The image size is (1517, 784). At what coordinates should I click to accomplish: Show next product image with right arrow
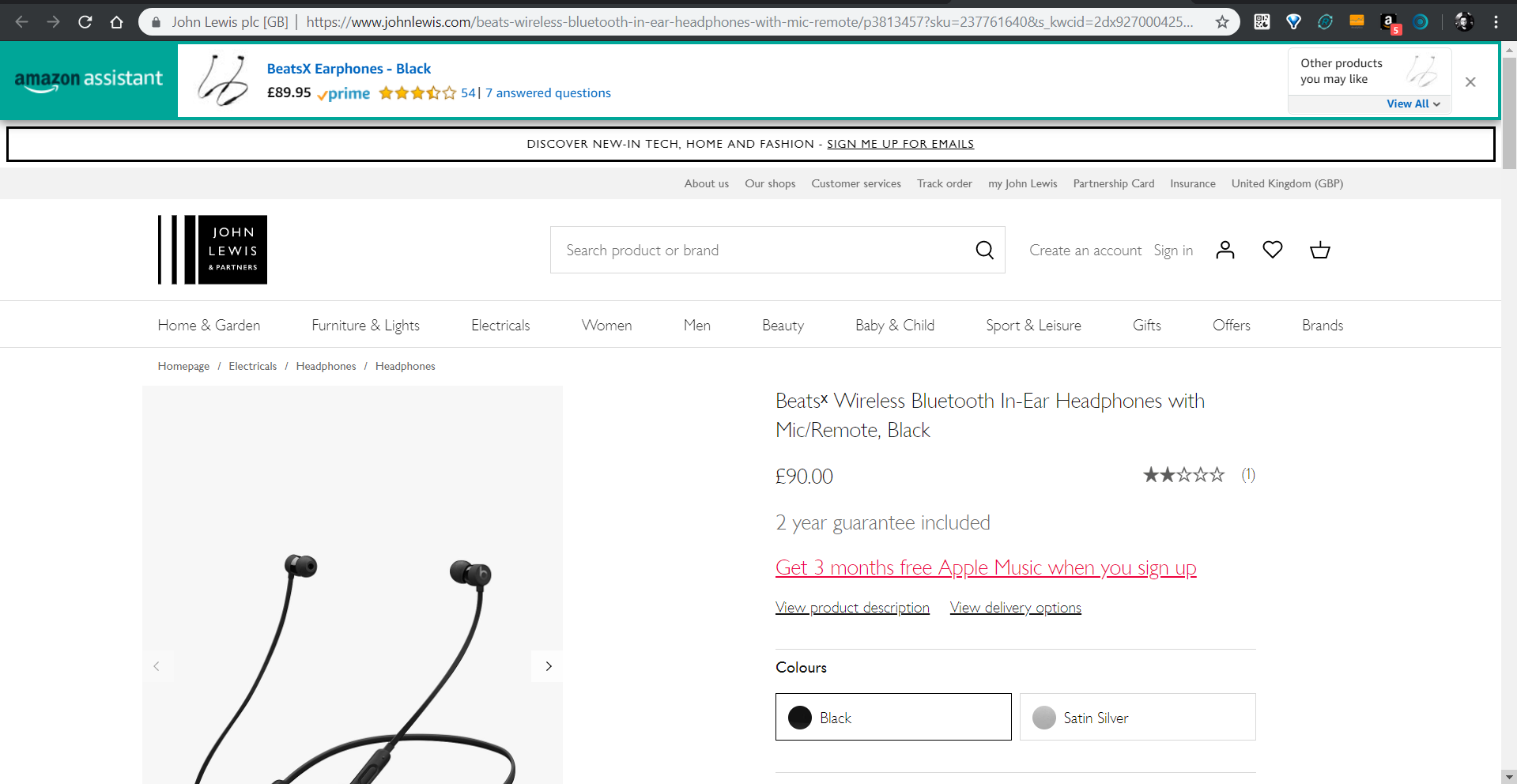click(549, 666)
